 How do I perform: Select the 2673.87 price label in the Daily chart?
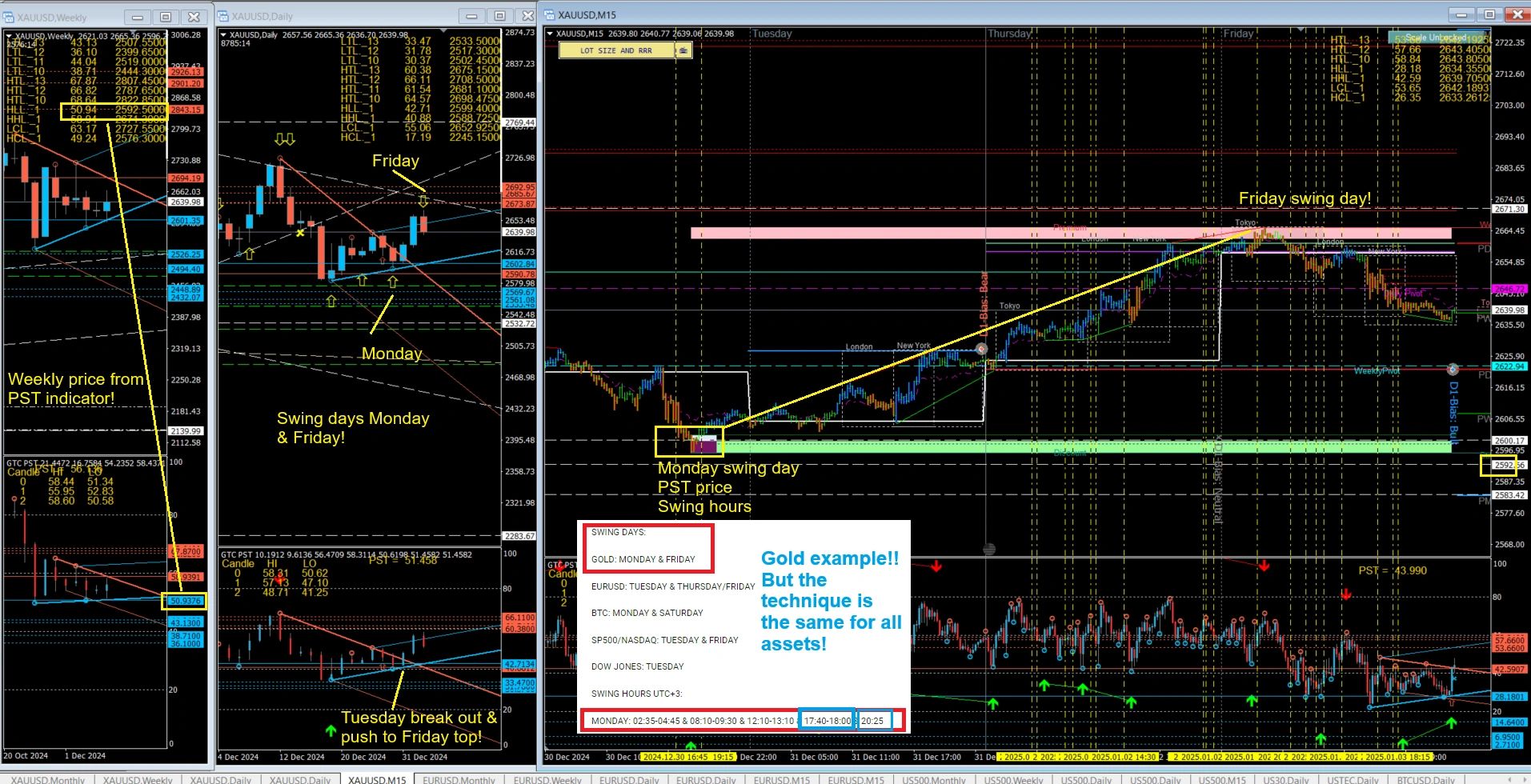coord(519,204)
